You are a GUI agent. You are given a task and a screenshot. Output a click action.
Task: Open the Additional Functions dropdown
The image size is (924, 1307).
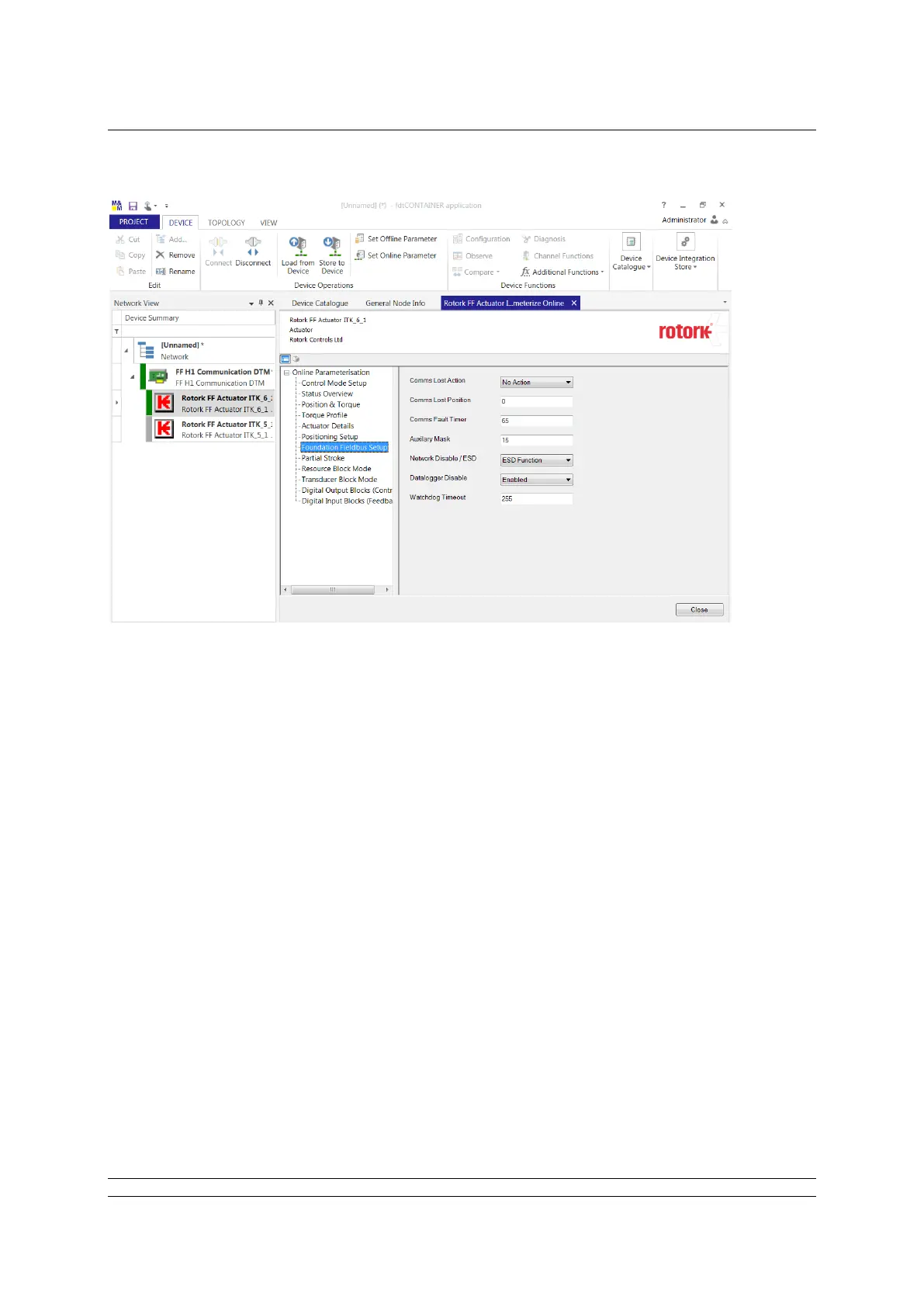562,272
